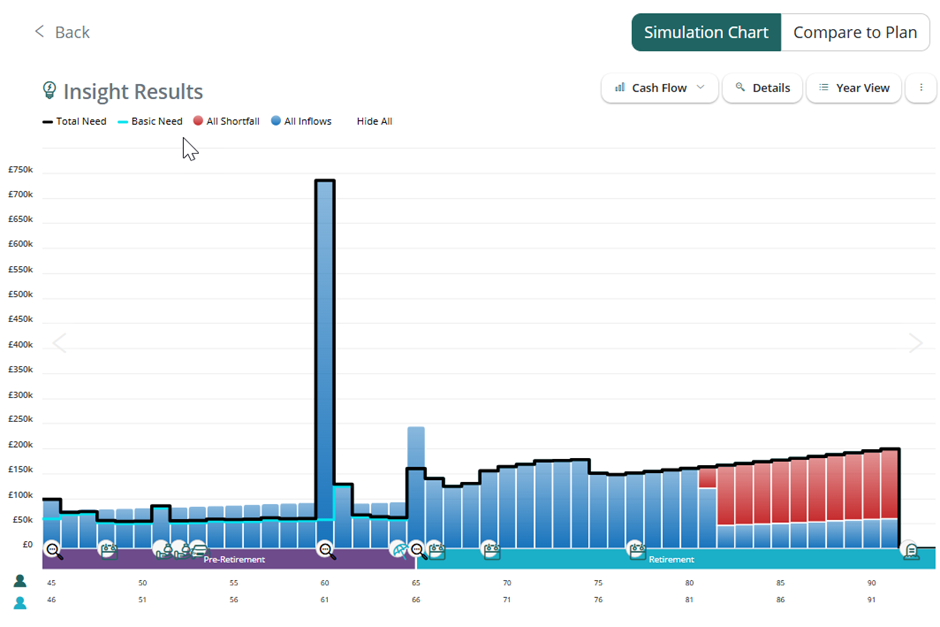
Task: Click the end-of-plan document icon on timeline
Action: coord(910,550)
